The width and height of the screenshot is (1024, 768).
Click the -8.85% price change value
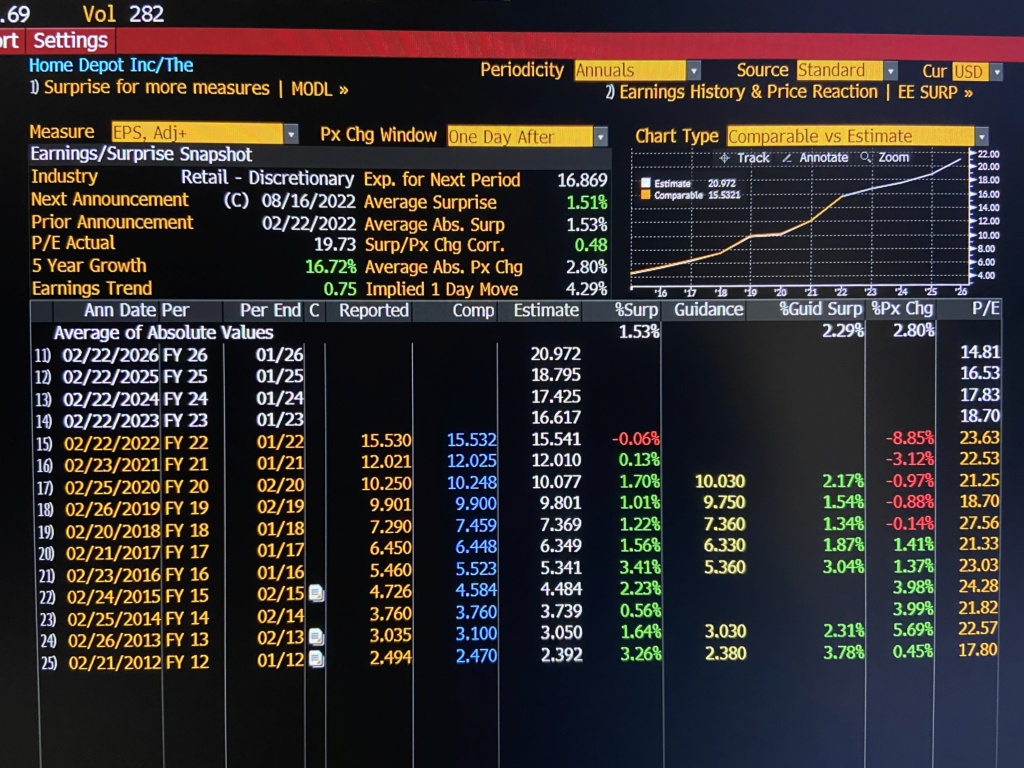[x=910, y=438]
